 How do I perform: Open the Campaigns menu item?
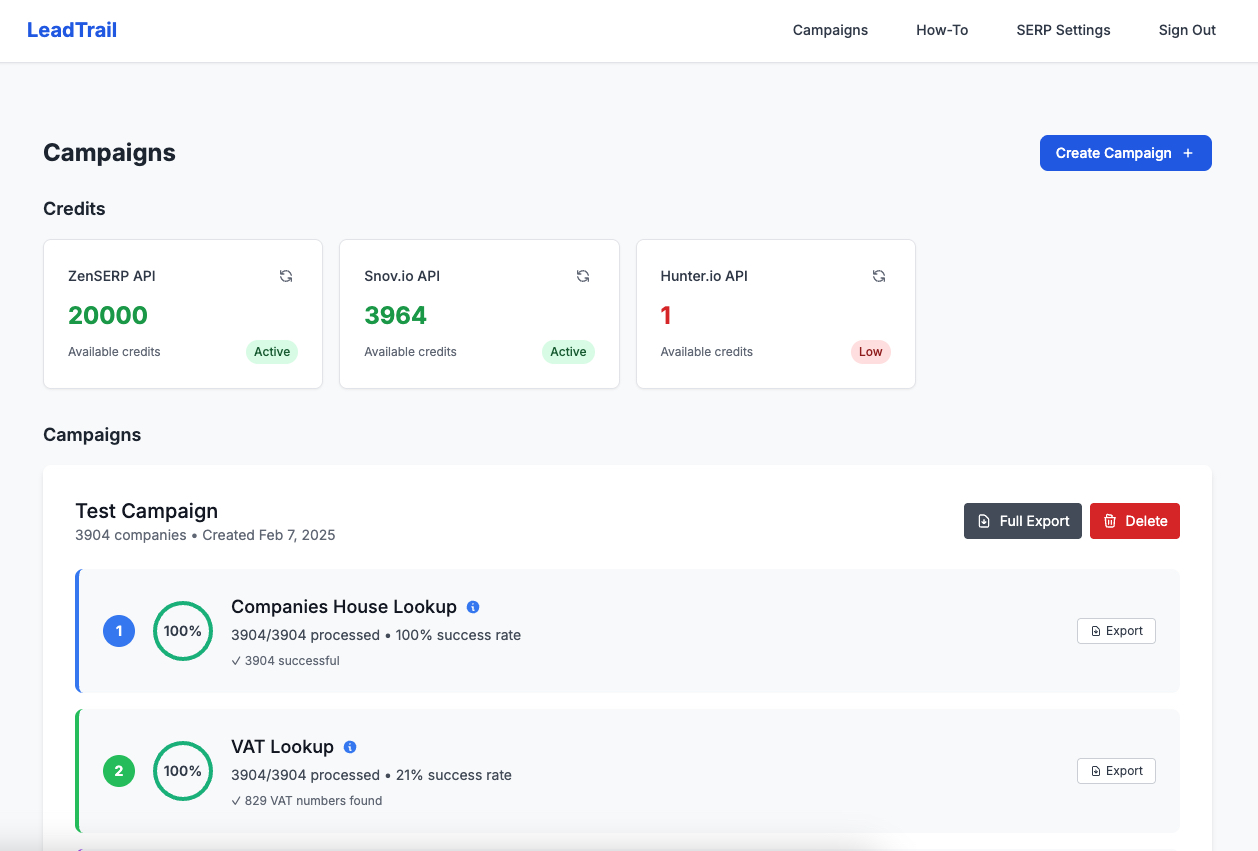pyautogui.click(x=830, y=30)
